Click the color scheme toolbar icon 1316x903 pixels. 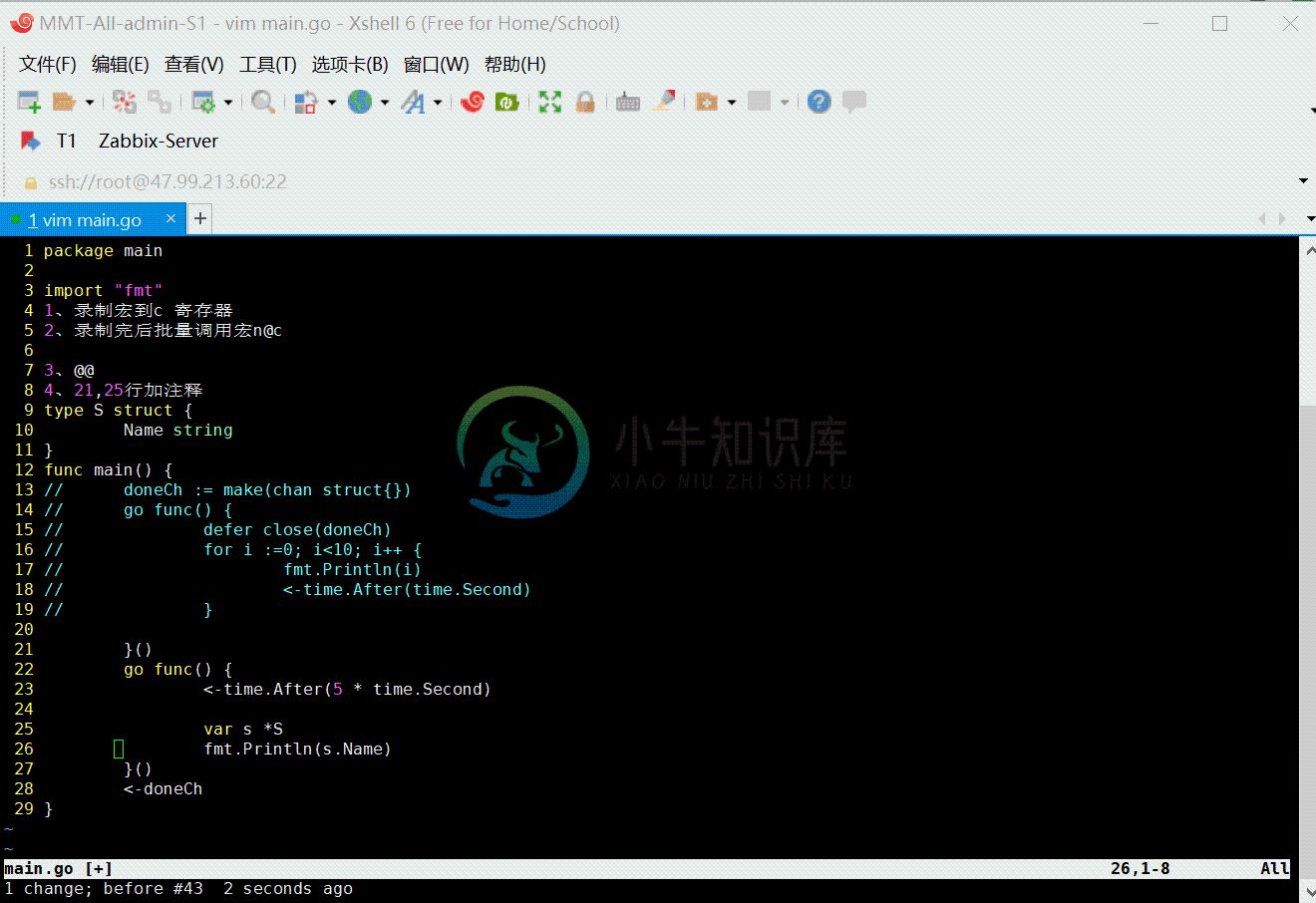click(x=306, y=102)
